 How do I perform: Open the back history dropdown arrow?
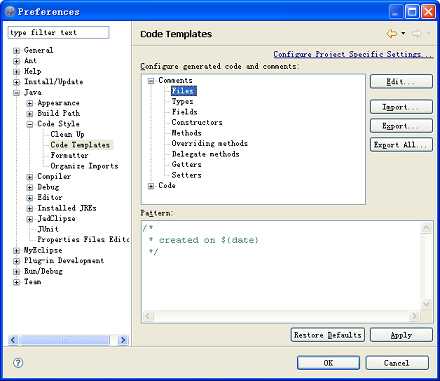coord(403,33)
